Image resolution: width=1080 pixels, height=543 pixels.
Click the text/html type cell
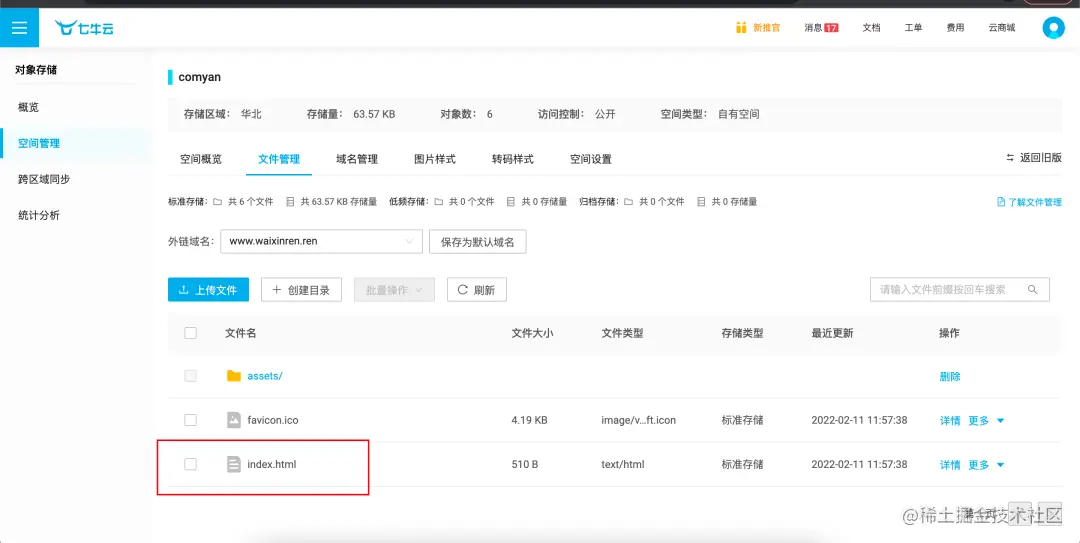click(623, 464)
